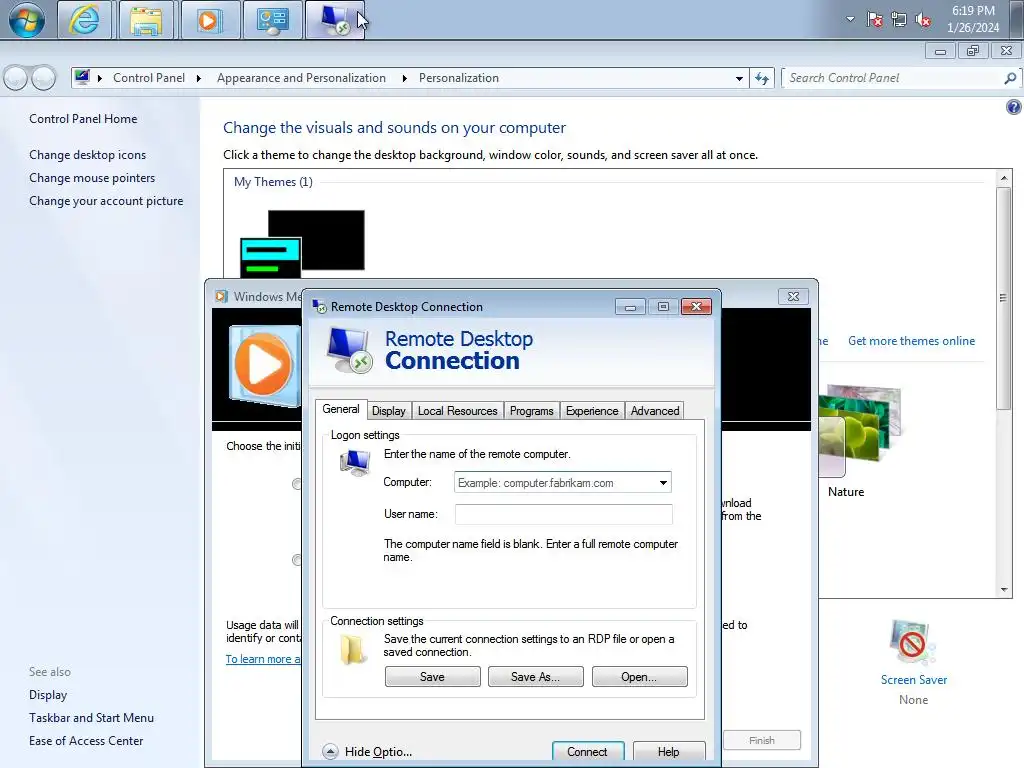Click the Windows Media Player logo image
1024x768 pixels.
point(263,366)
